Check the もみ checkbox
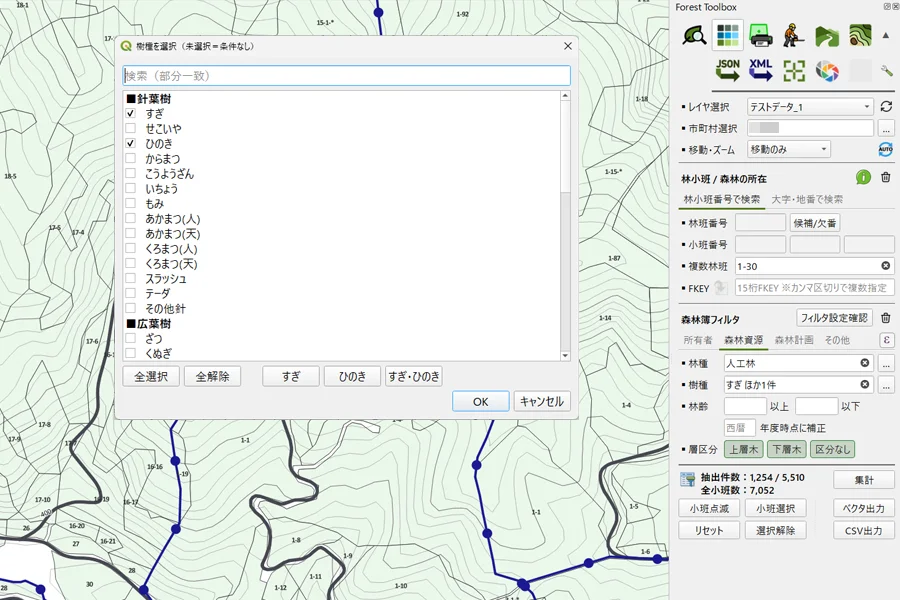Viewport: 900px width, 600px height. tap(131, 203)
